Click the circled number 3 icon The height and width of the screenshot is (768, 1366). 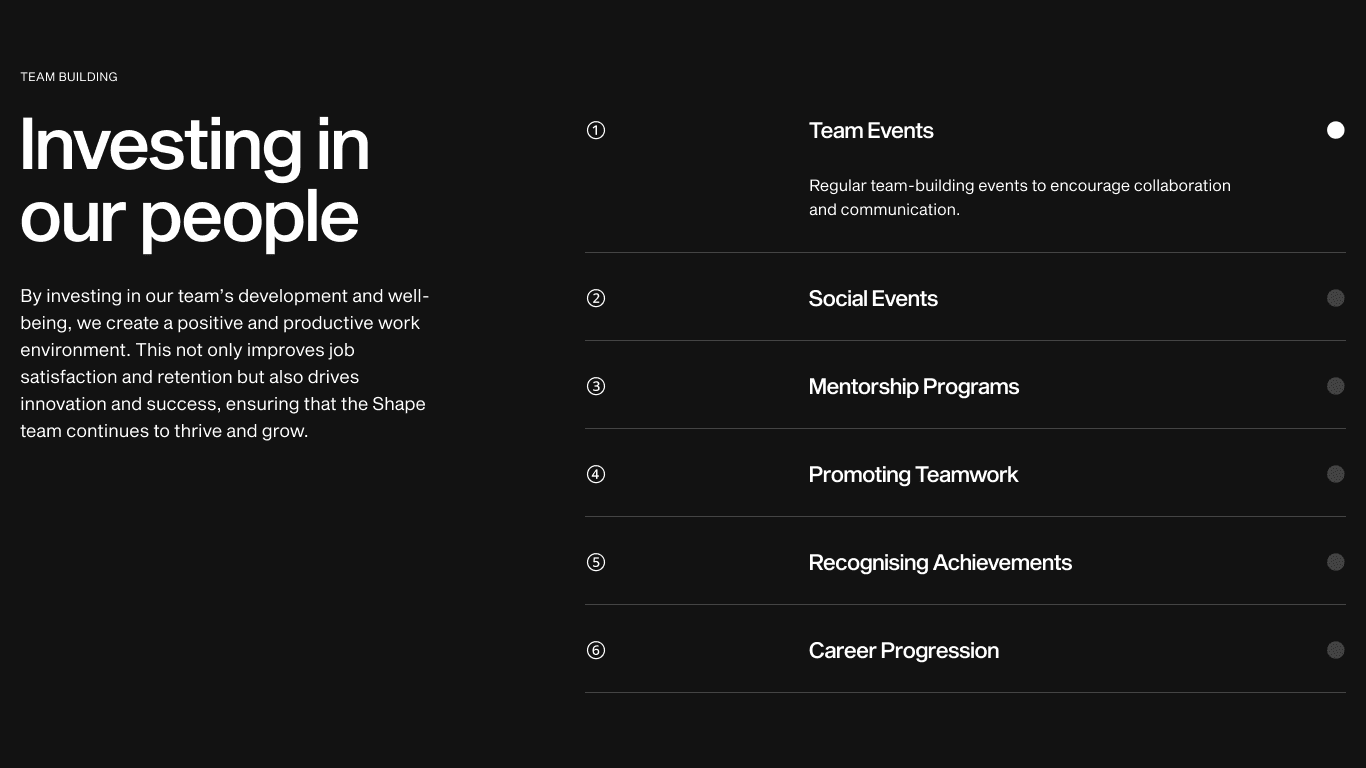tap(596, 386)
